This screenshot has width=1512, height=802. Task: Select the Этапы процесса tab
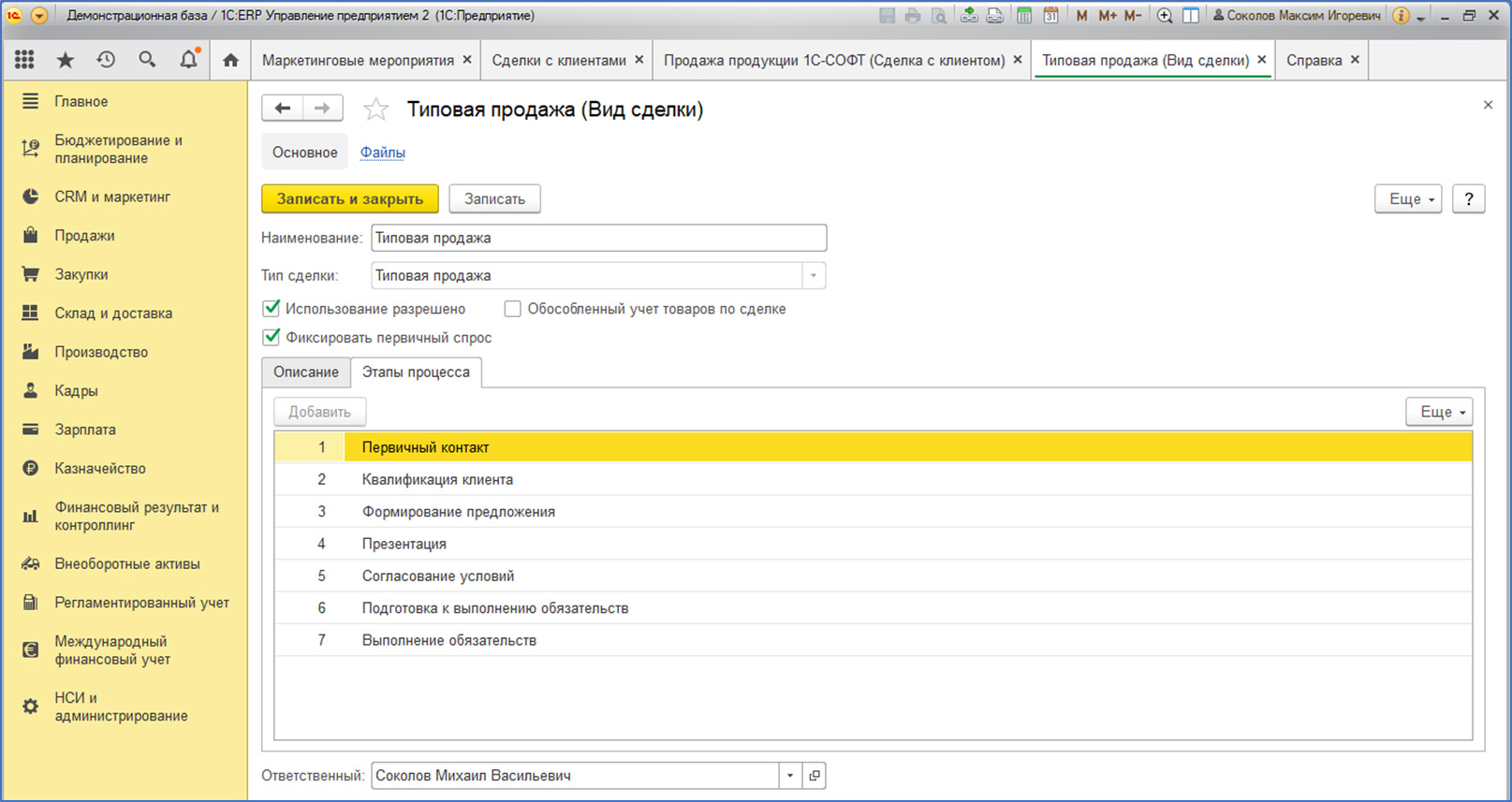[x=416, y=372]
